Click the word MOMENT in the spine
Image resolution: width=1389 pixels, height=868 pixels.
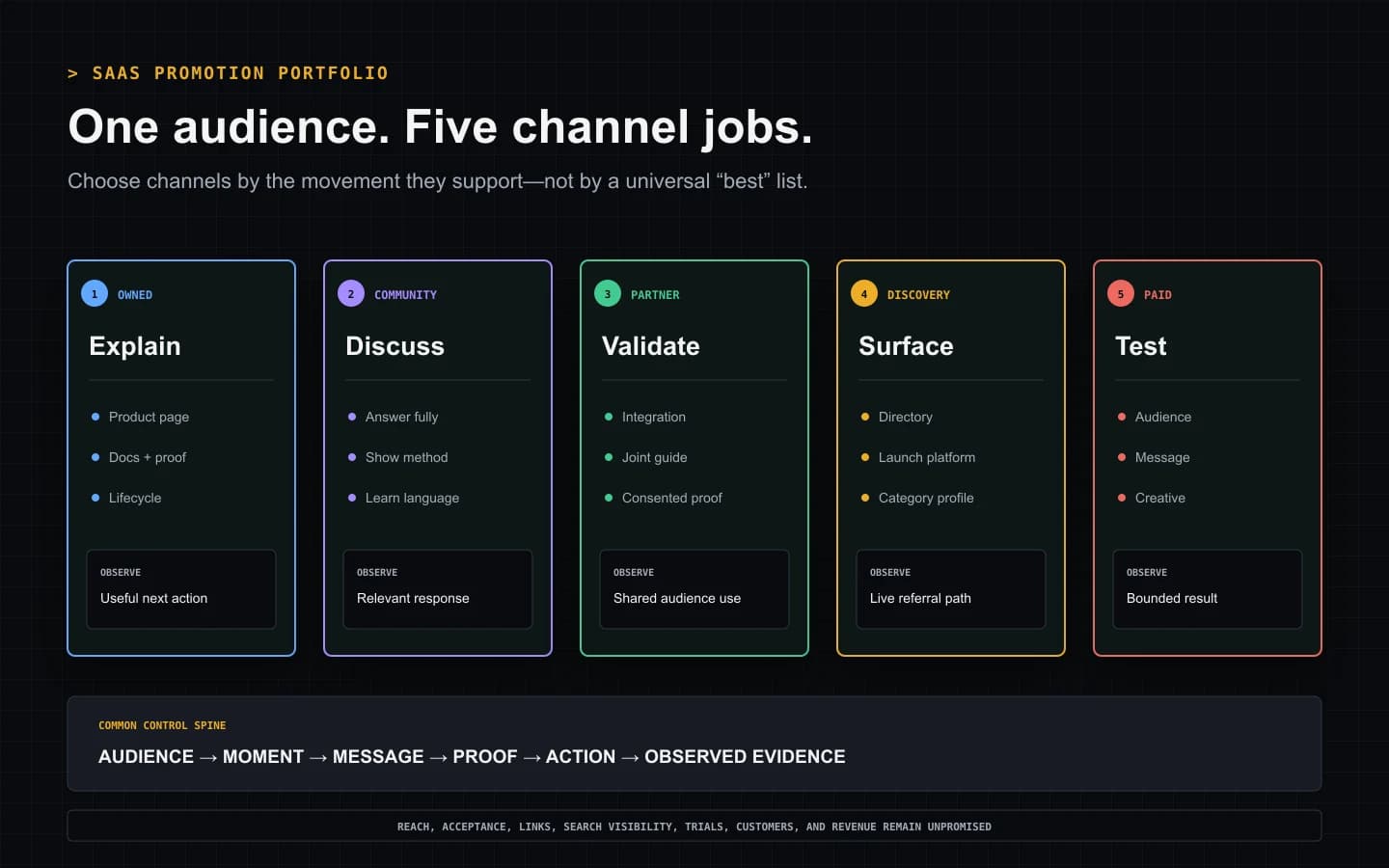pos(263,757)
